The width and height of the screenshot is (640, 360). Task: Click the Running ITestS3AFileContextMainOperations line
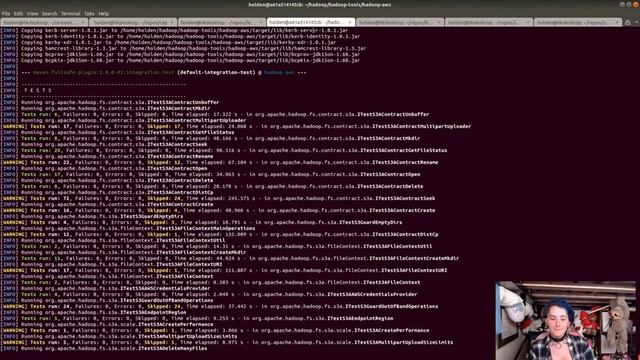[128, 228]
